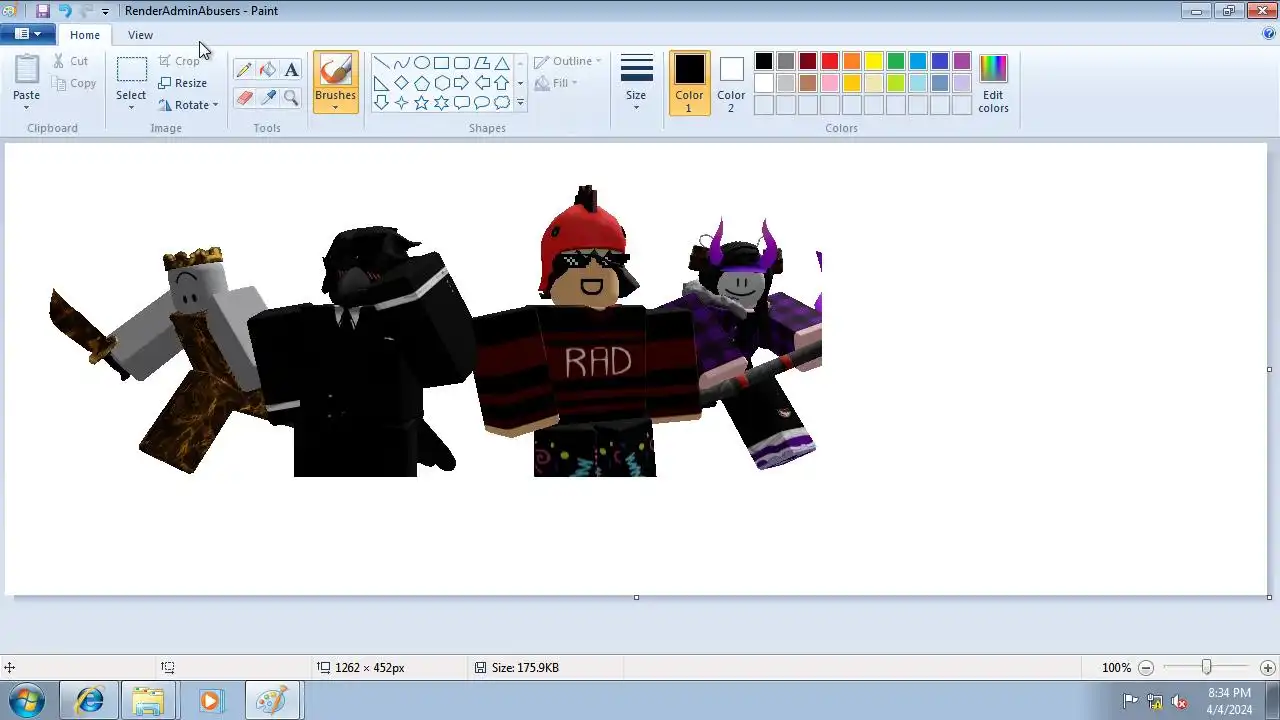1280x720 pixels.
Task: Click the Resize button
Action: (183, 83)
